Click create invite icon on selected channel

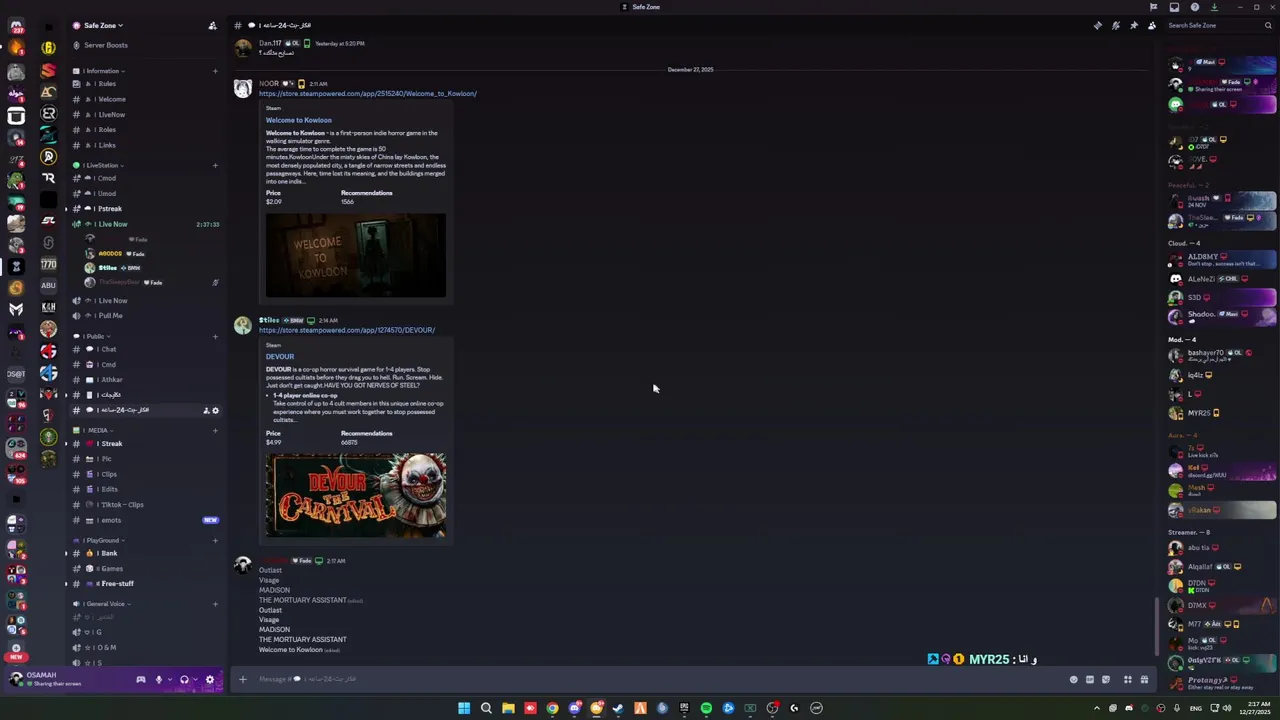point(206,410)
